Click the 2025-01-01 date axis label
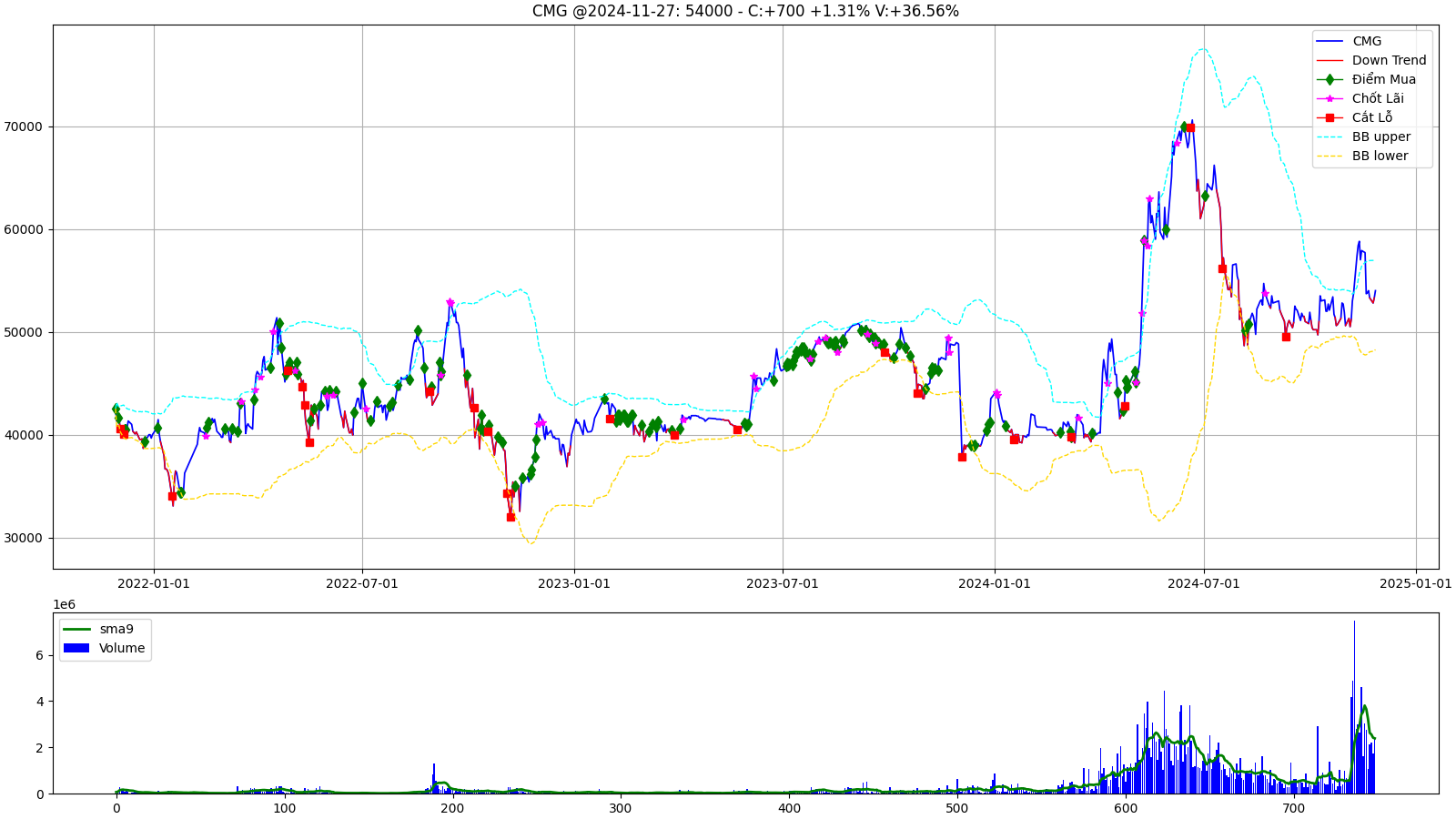 (x=1416, y=583)
